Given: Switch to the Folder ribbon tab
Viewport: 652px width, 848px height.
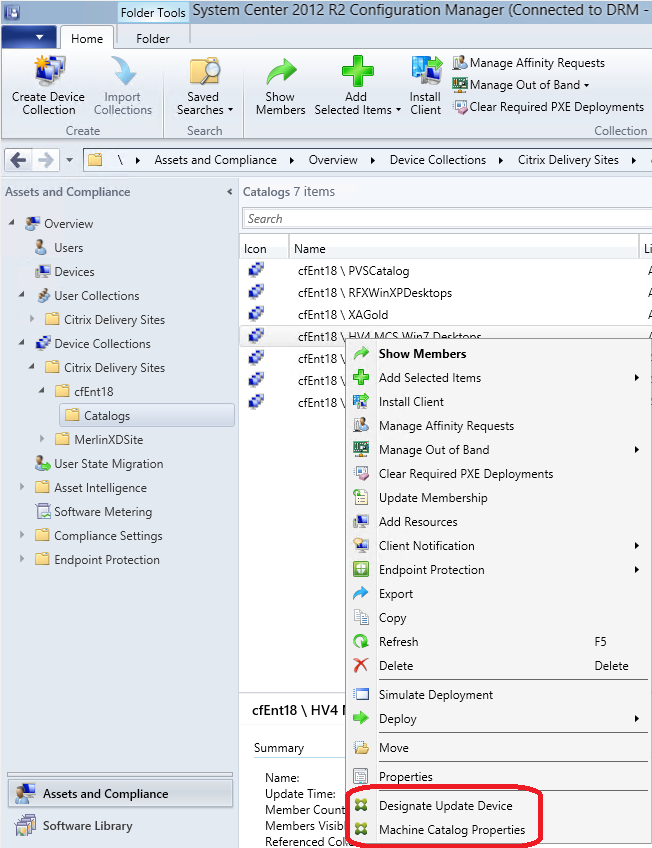Looking at the screenshot, I should tap(153, 39).
